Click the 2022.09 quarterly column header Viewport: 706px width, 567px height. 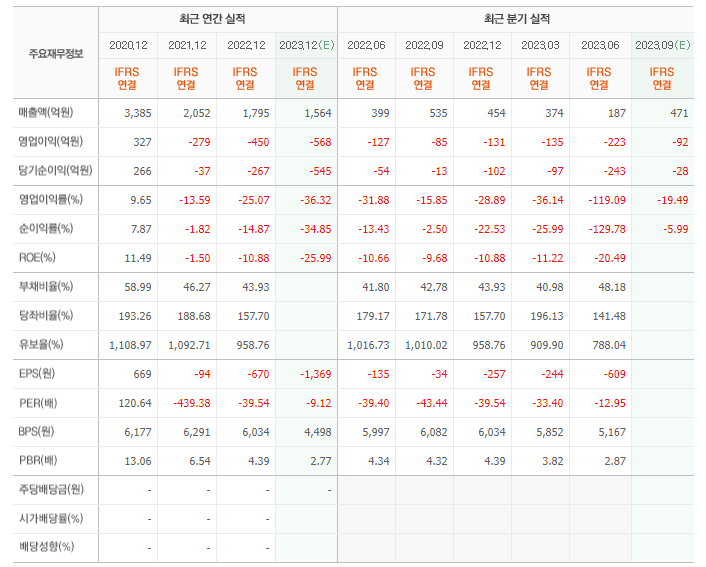pos(424,45)
